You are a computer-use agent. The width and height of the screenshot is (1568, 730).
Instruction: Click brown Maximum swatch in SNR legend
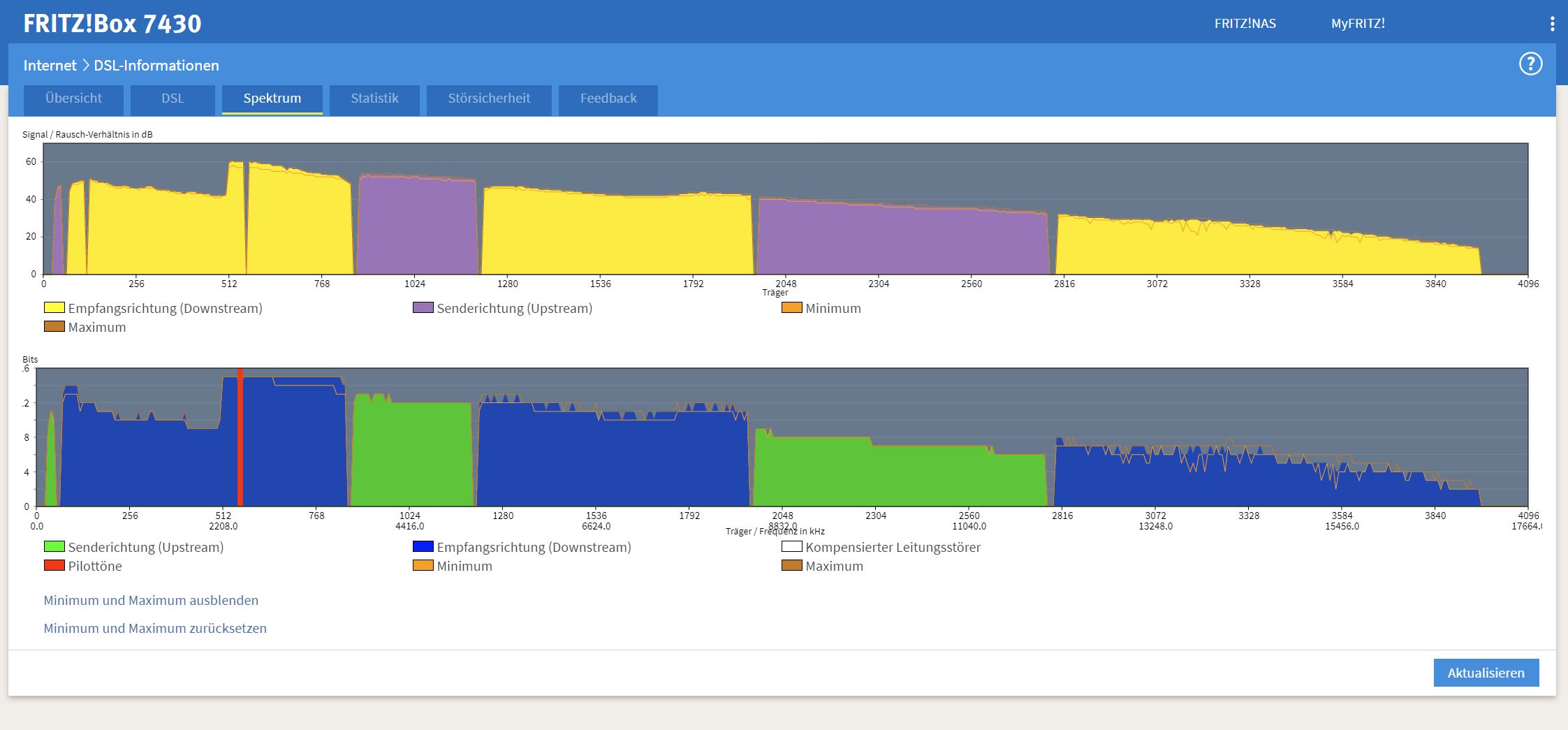tap(54, 326)
